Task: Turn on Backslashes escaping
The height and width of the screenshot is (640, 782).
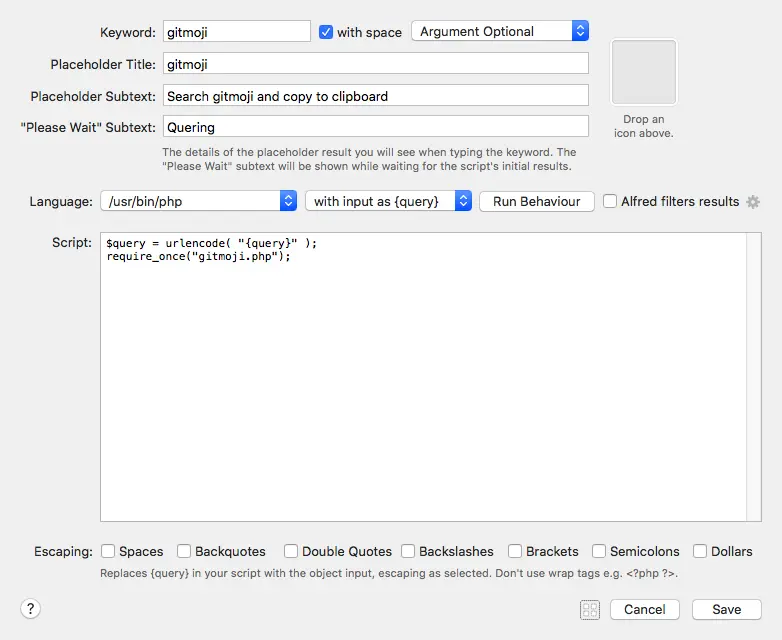Action: [408, 551]
